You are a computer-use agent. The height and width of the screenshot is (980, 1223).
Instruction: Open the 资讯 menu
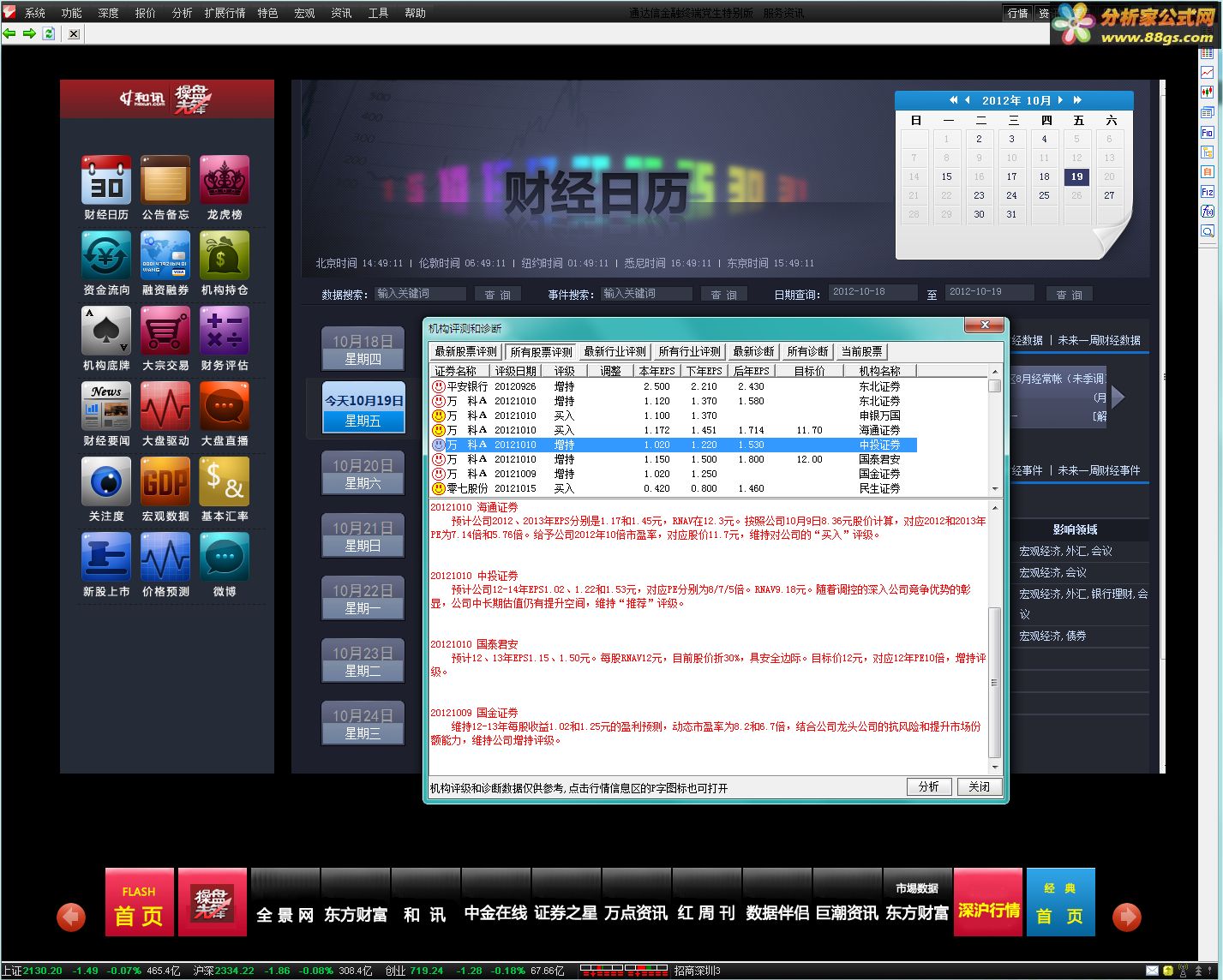coord(341,13)
